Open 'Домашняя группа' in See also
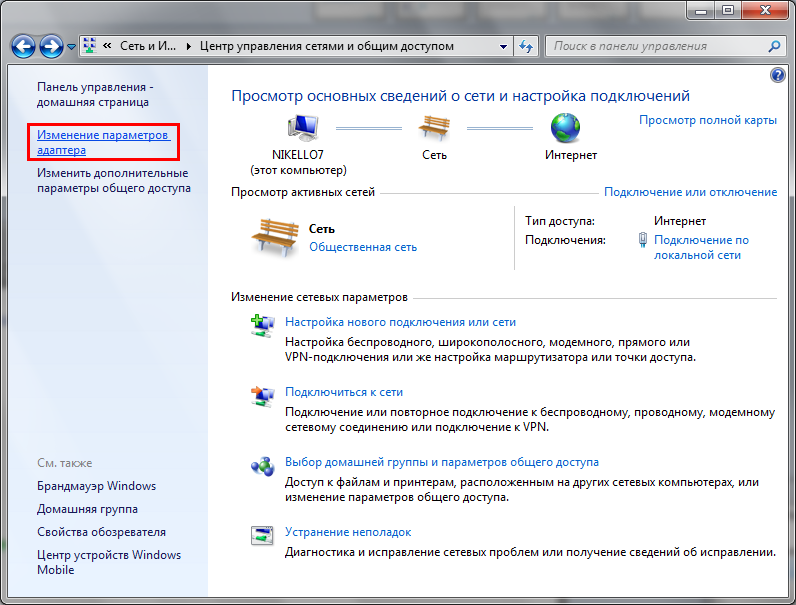 [87, 509]
